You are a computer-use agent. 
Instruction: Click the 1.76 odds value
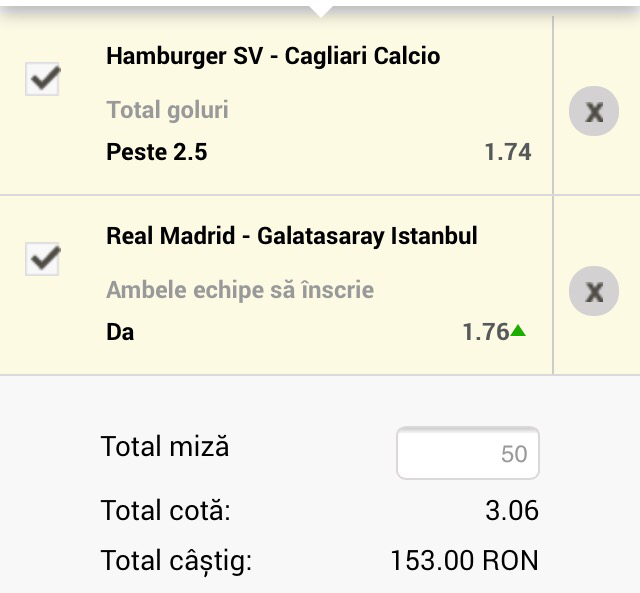(x=486, y=332)
